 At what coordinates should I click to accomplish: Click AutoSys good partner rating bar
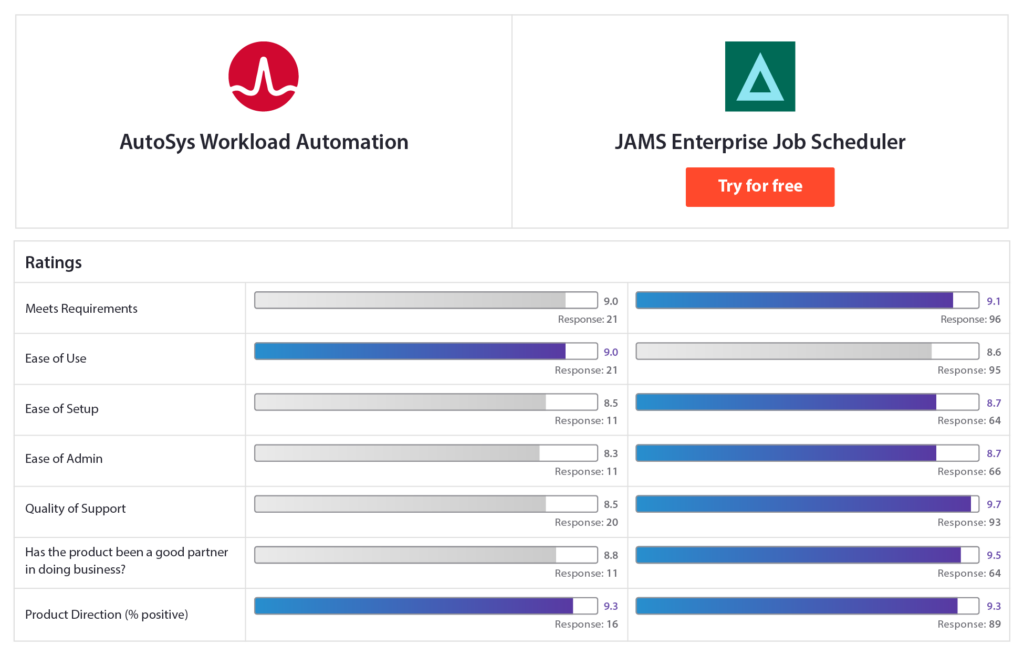click(426, 555)
